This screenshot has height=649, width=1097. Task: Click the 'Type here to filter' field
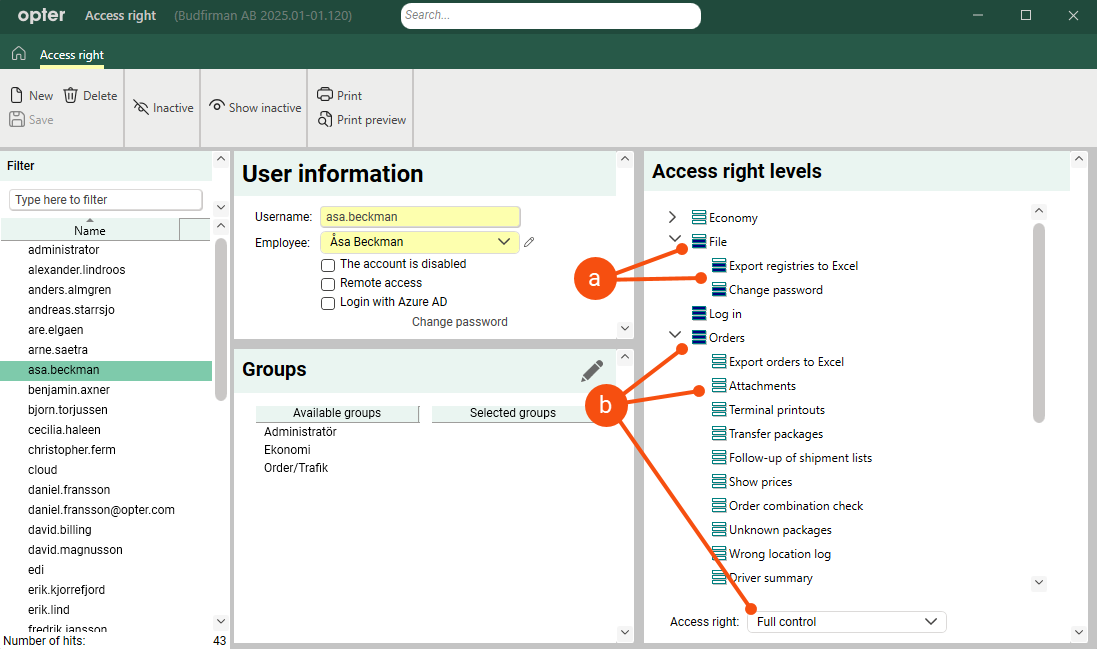point(106,200)
